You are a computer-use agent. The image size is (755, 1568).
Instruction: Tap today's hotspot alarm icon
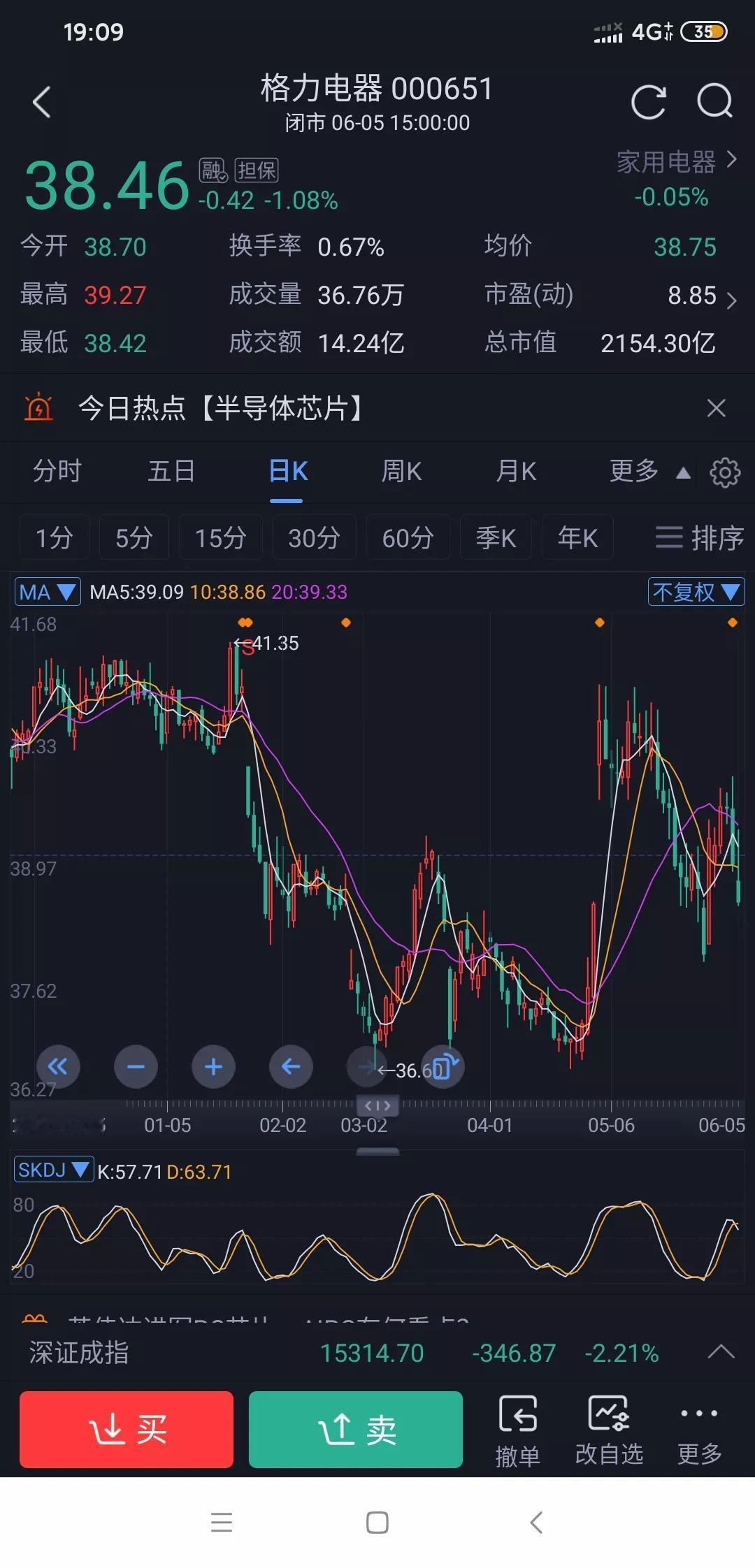(x=38, y=407)
